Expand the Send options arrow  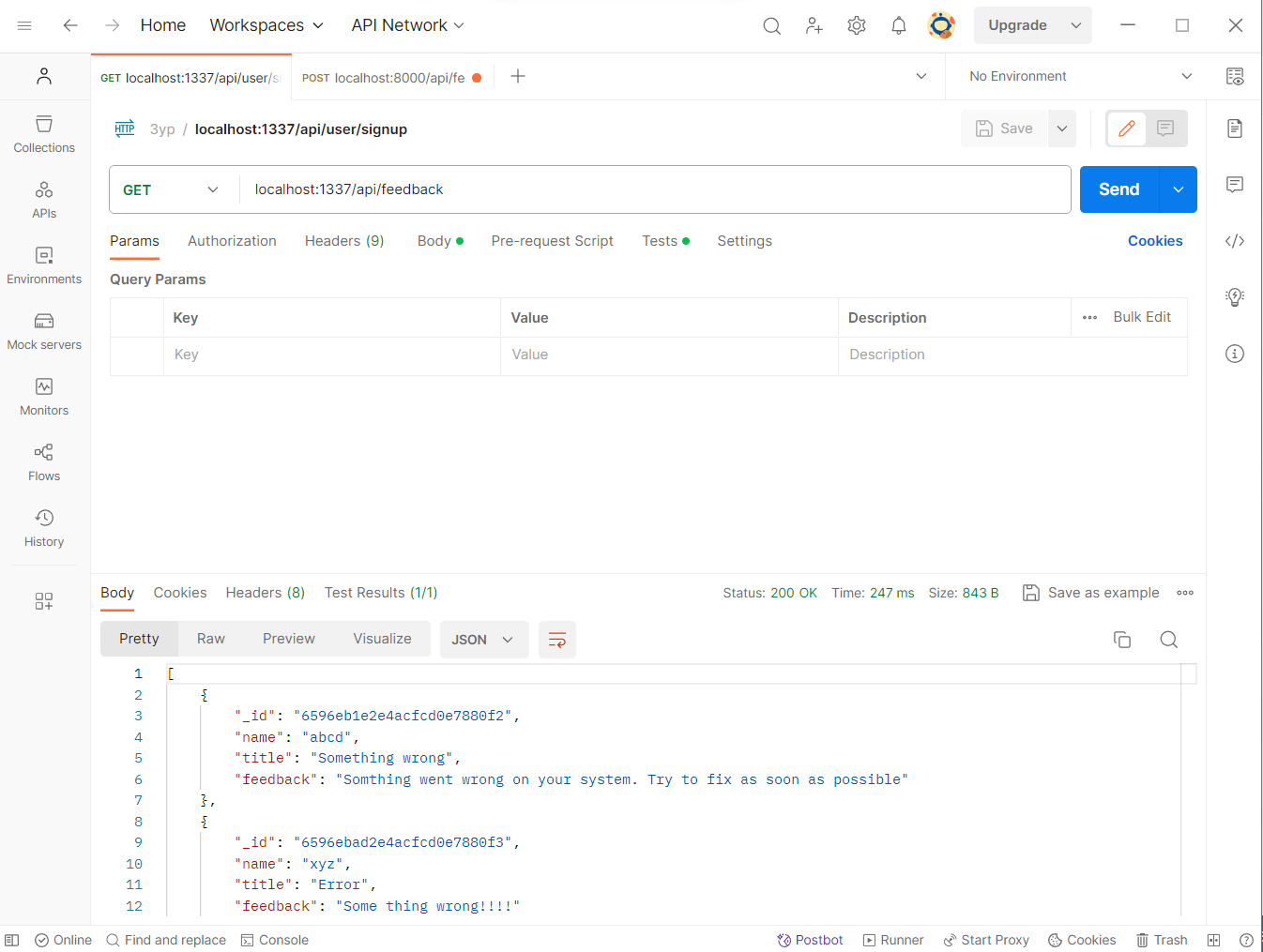[x=1179, y=189]
